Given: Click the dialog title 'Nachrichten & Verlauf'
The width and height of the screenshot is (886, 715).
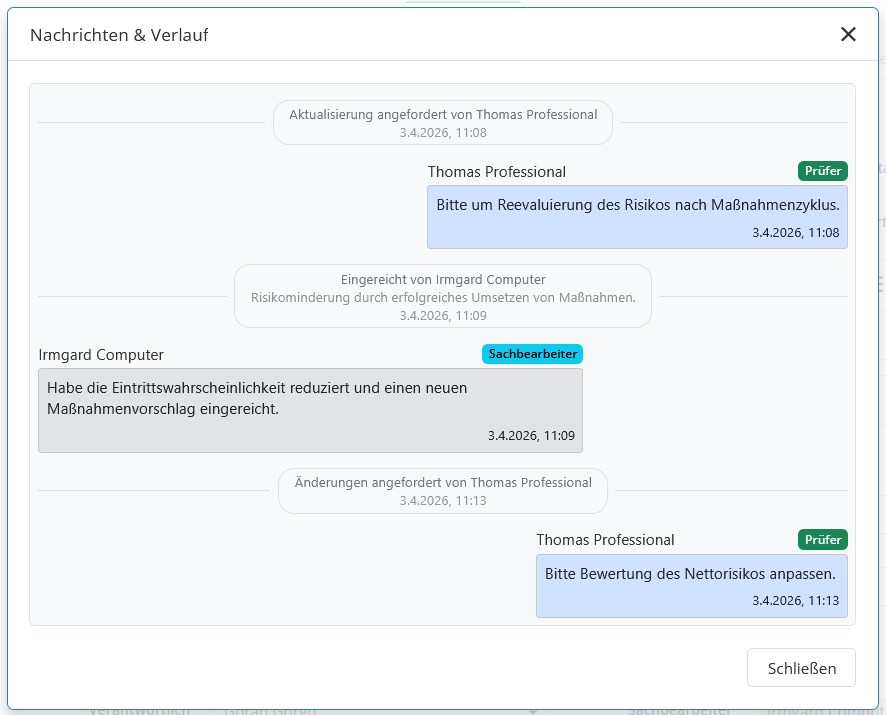Looking at the screenshot, I should 119,35.
